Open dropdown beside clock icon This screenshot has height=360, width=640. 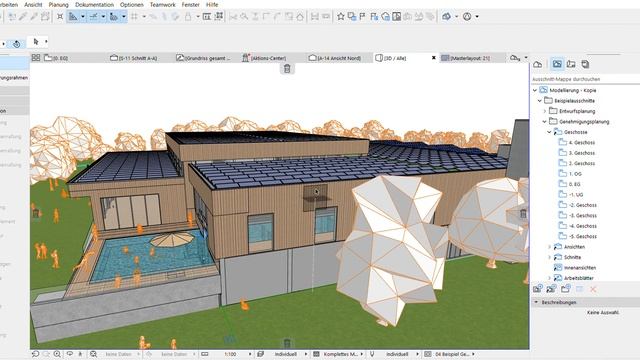[477, 17]
